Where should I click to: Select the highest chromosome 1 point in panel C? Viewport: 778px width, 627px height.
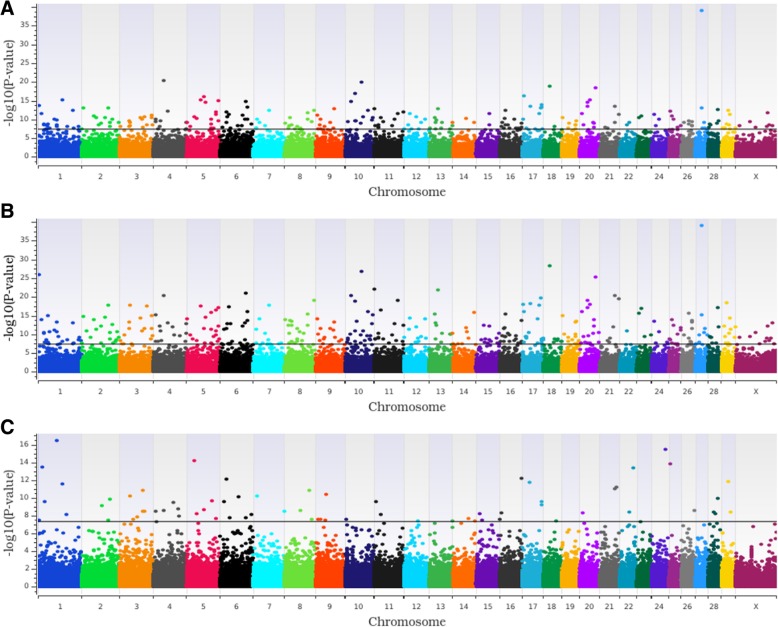pyautogui.click(x=57, y=440)
